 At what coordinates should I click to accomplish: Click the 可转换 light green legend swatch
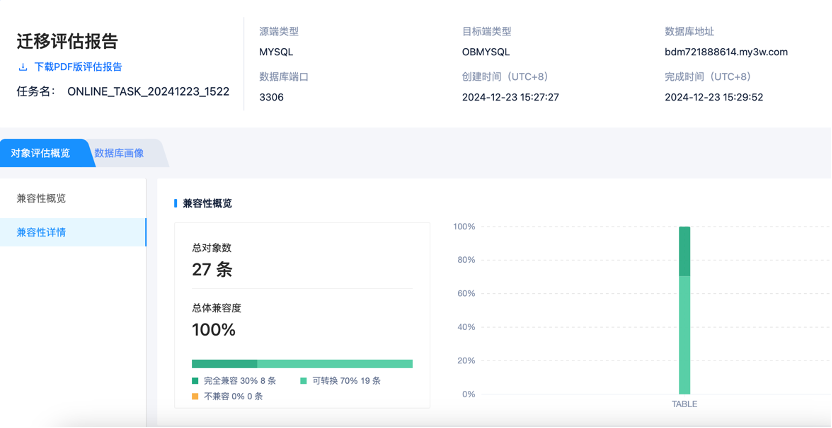(x=303, y=381)
